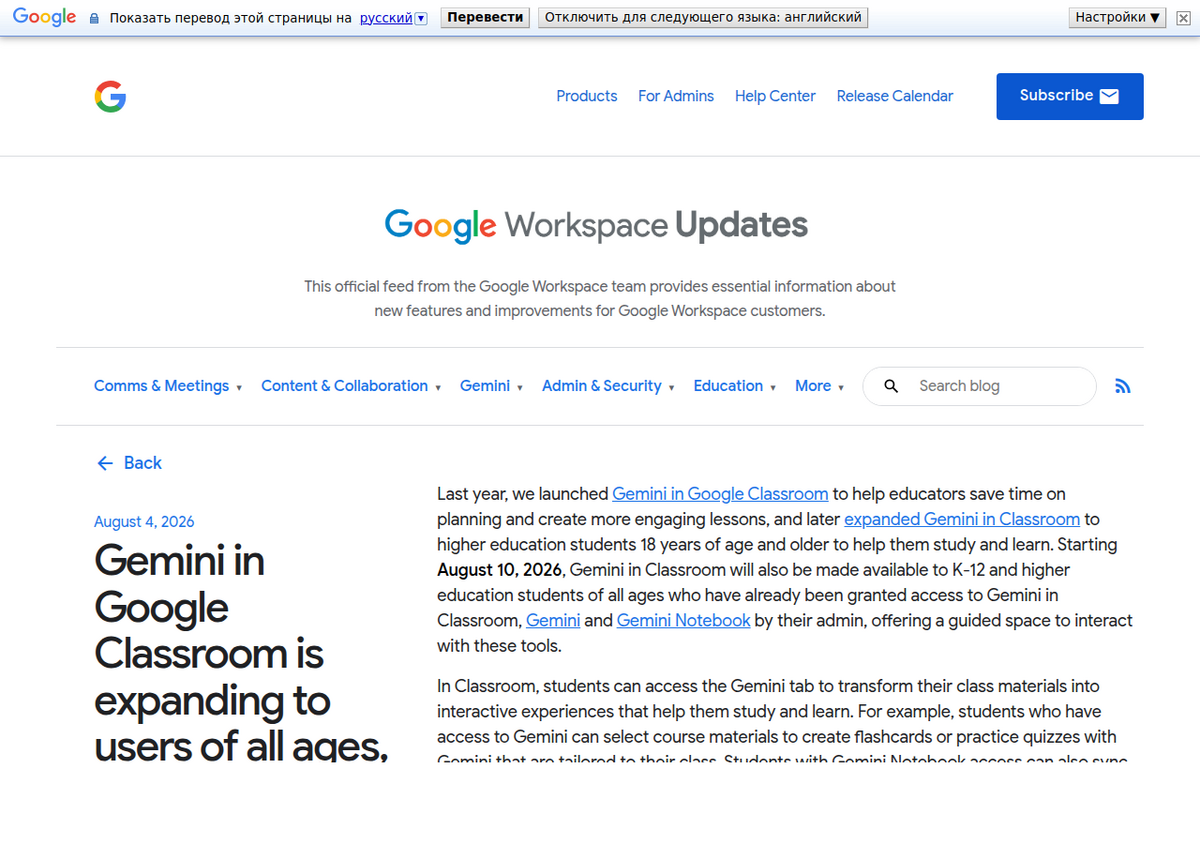Click Отключить для следующего языка button
This screenshot has height=844, width=1200.
point(702,18)
